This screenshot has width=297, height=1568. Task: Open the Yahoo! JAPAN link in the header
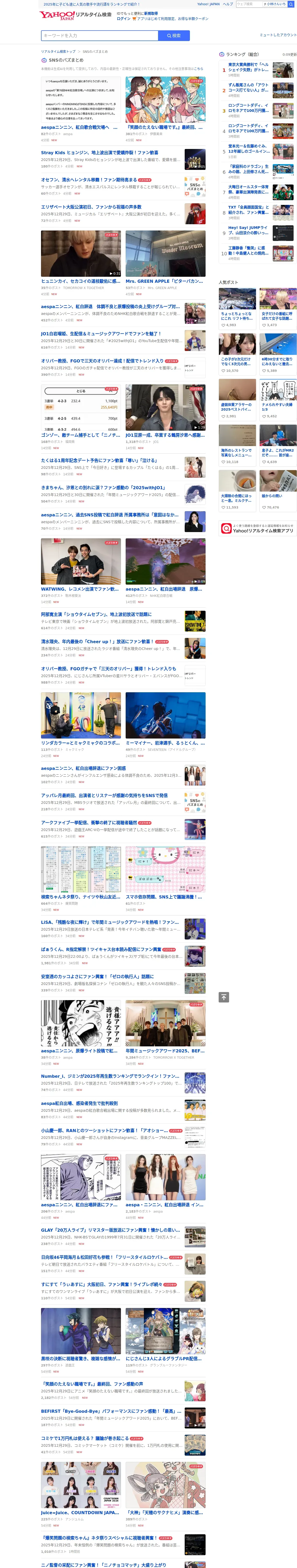click(208, 4)
